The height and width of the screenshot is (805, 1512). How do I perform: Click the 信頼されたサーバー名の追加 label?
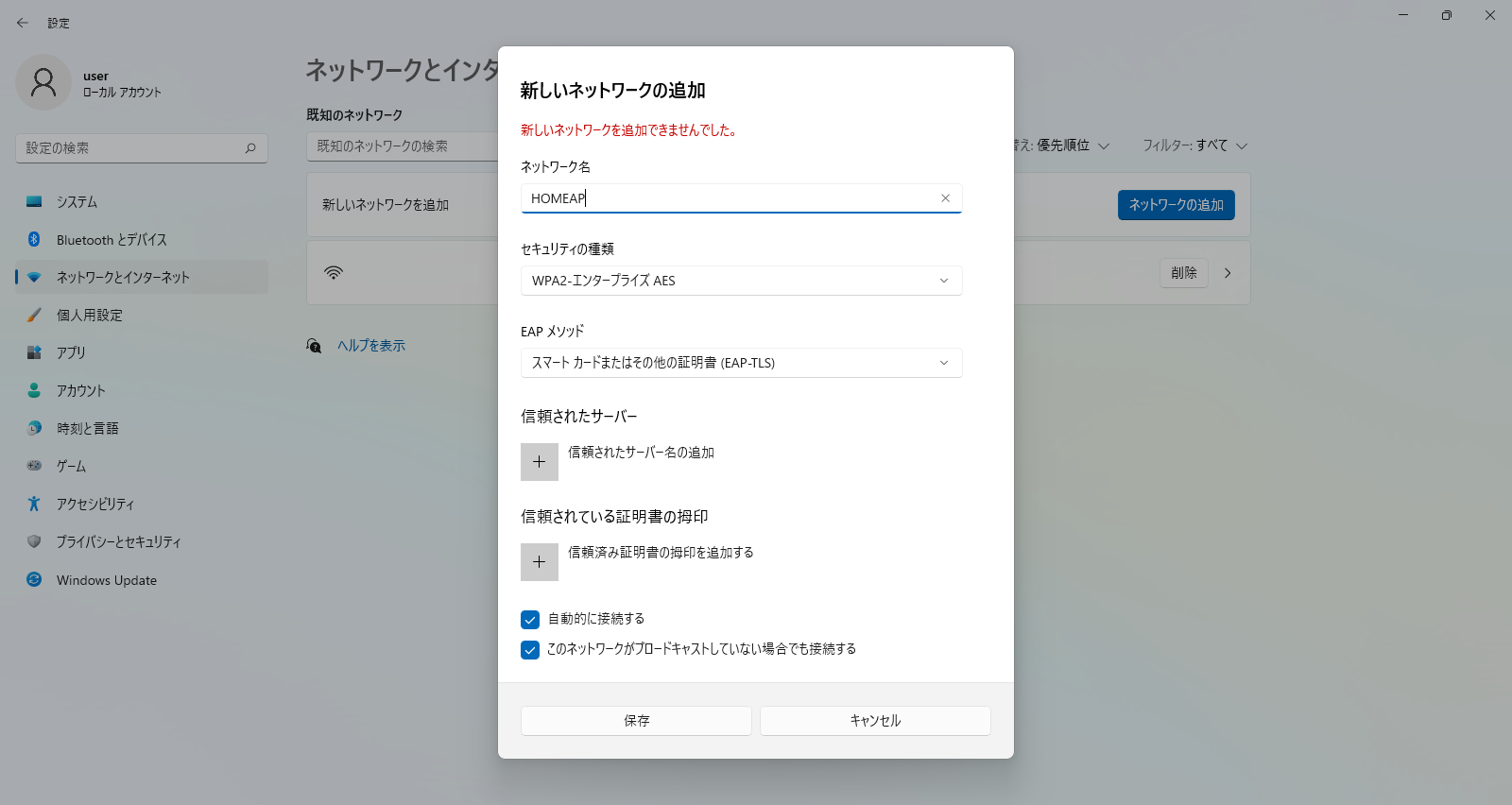pos(641,453)
